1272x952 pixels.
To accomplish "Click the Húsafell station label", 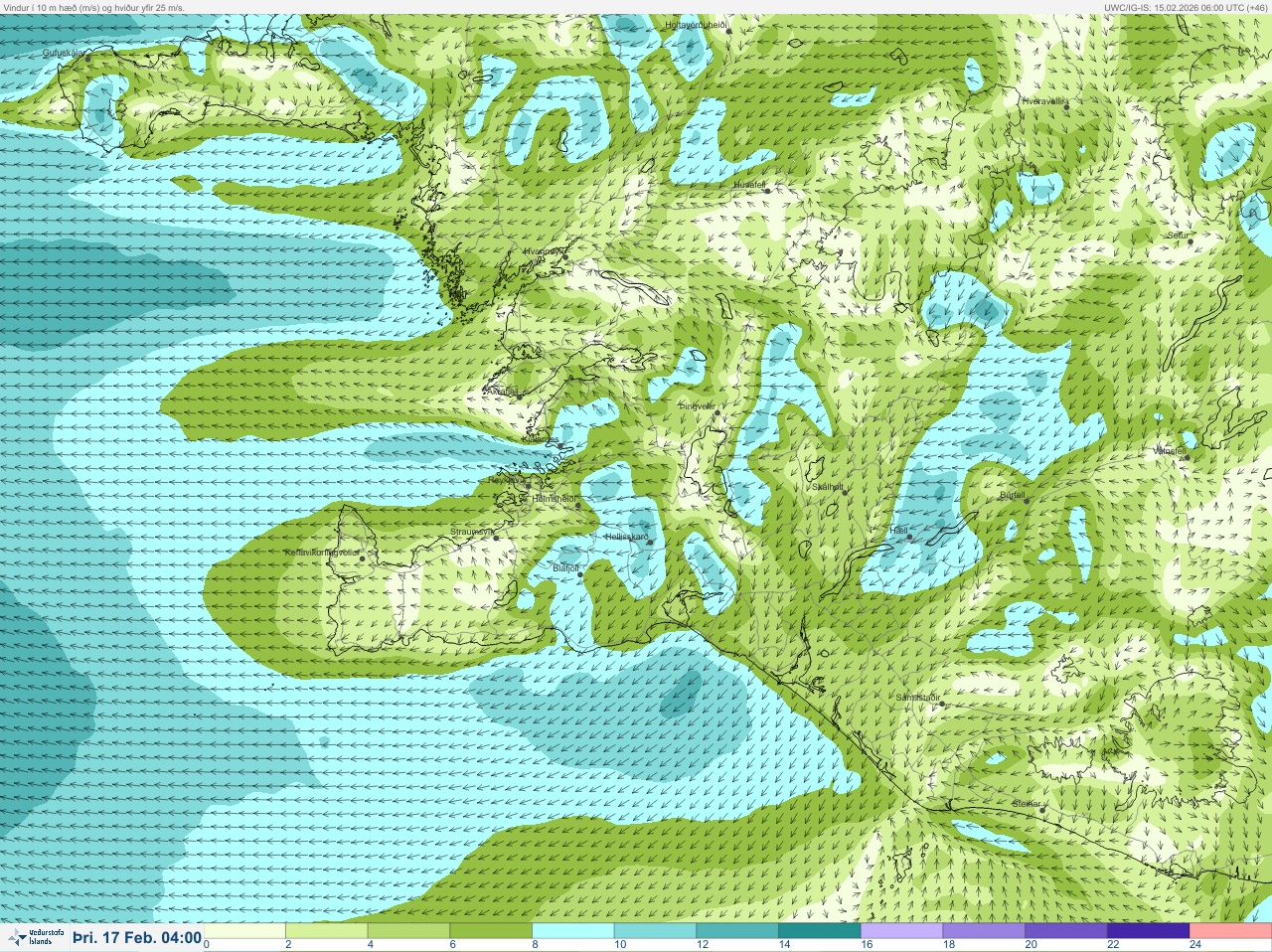I will tap(750, 185).
